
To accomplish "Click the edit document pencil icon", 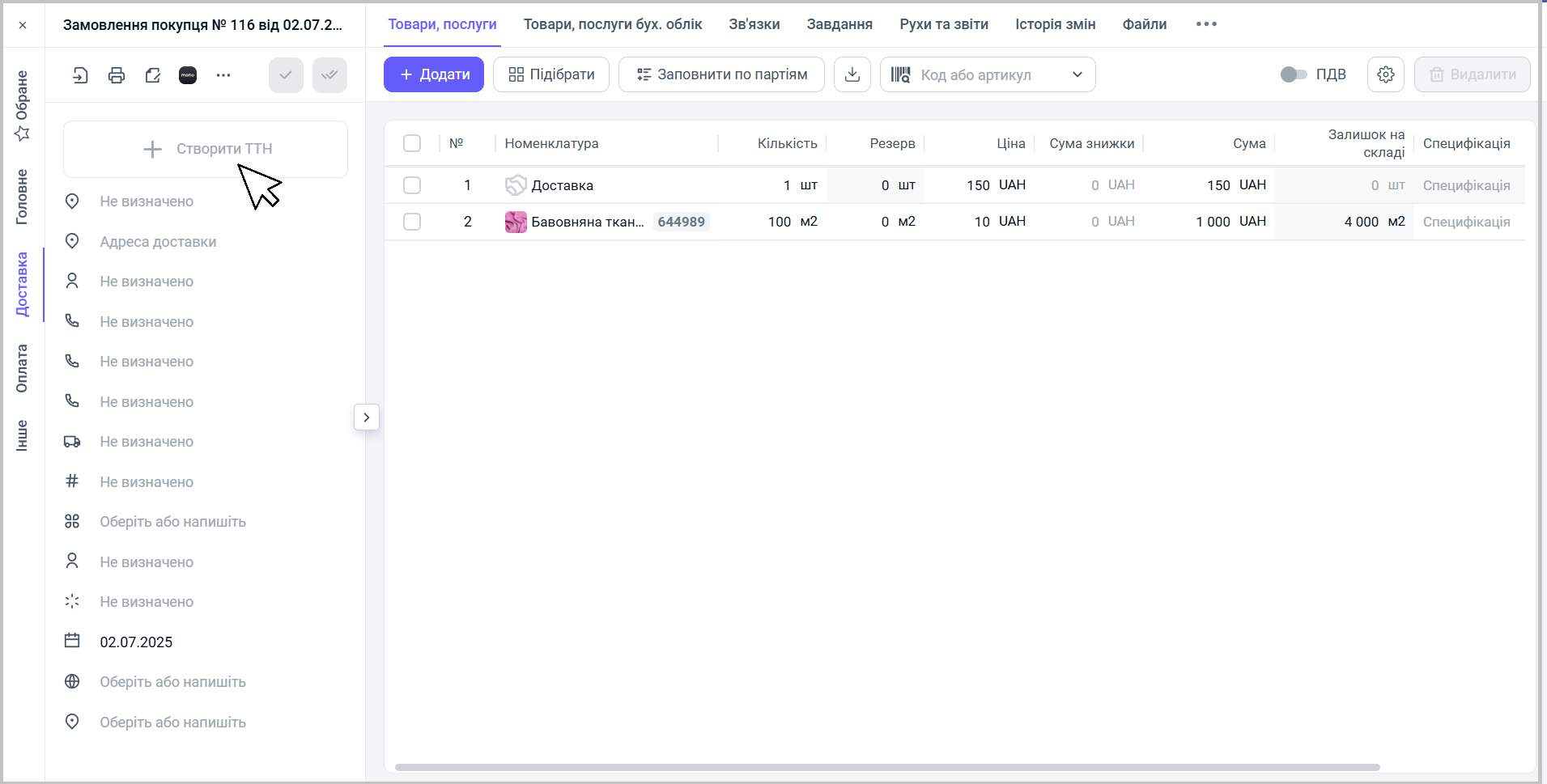I will click(152, 75).
